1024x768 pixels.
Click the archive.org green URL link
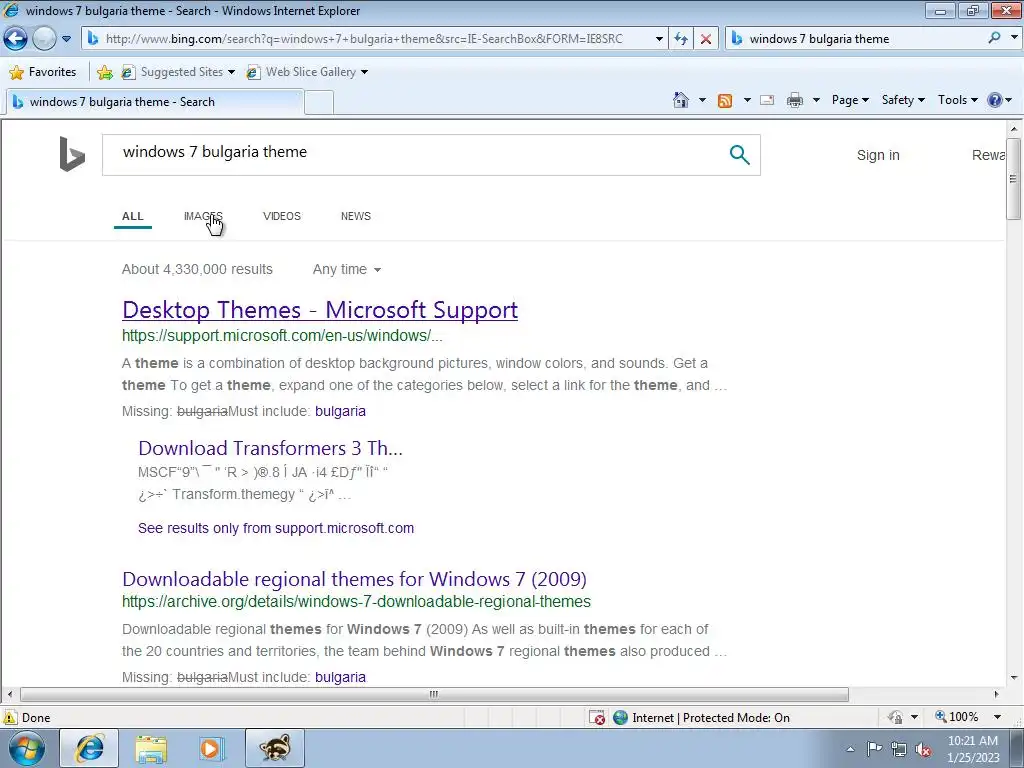(x=356, y=601)
